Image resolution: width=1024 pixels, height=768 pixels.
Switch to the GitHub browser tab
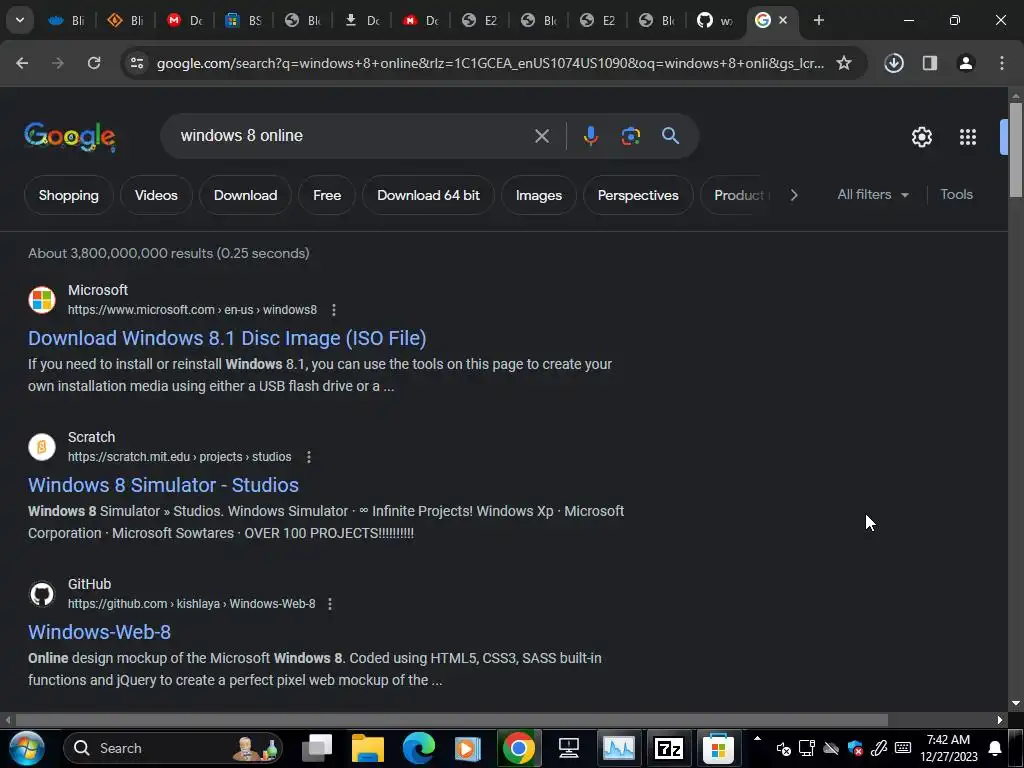pos(714,20)
